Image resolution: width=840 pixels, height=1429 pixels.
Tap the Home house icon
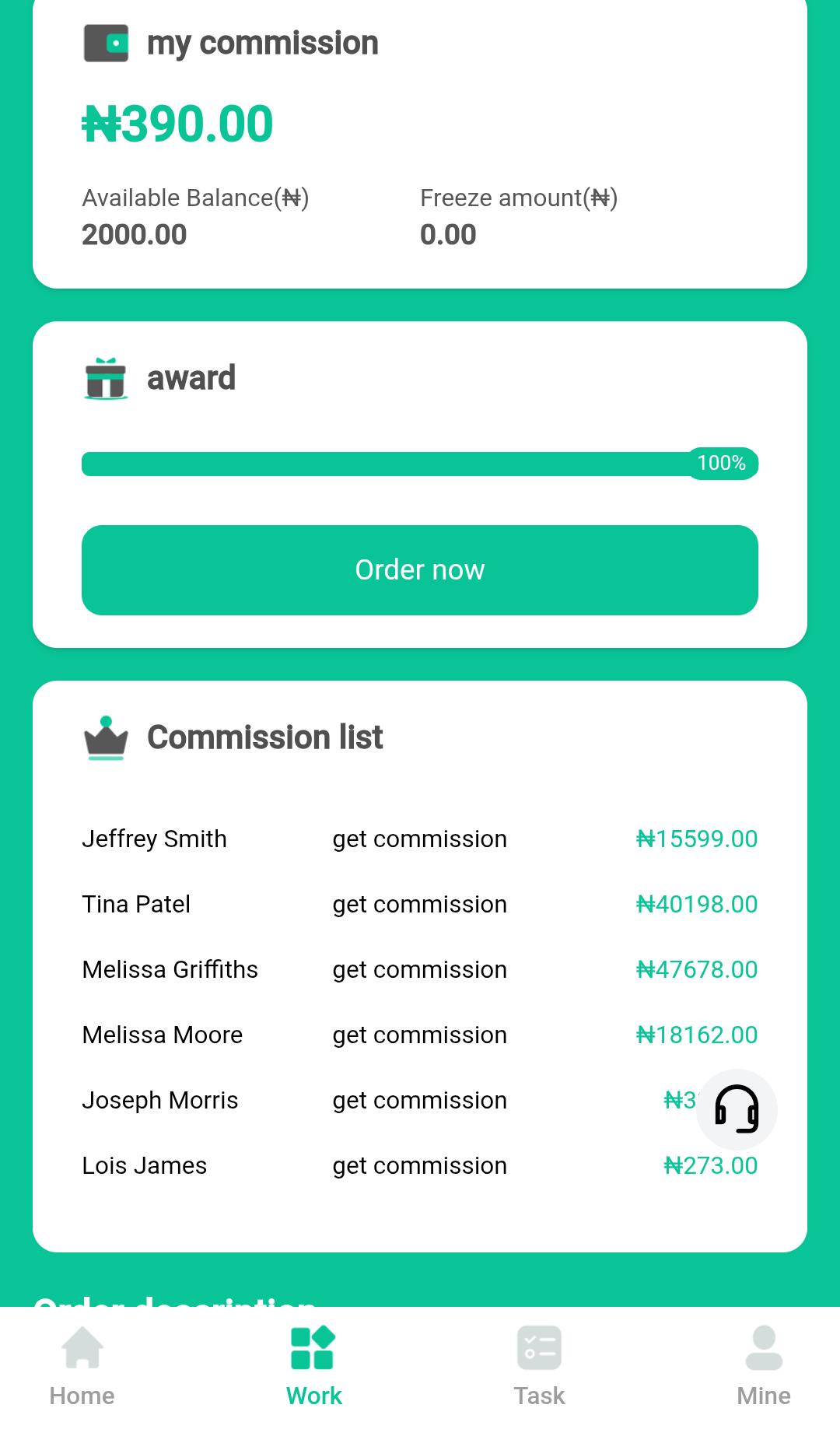[x=82, y=1347]
